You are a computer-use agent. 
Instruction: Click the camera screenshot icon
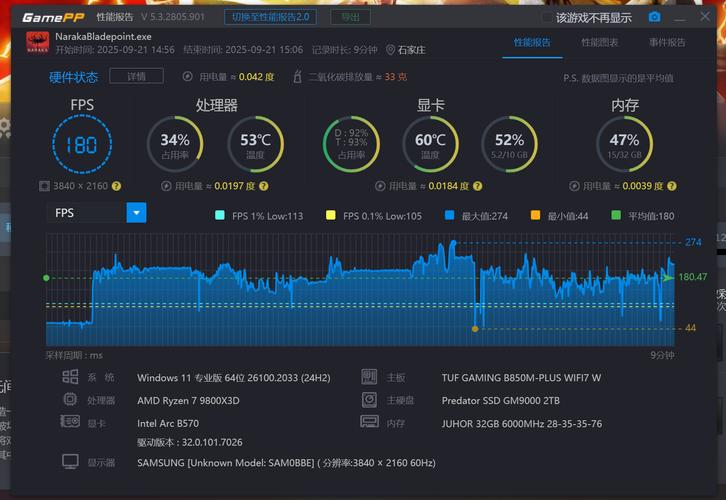654,17
